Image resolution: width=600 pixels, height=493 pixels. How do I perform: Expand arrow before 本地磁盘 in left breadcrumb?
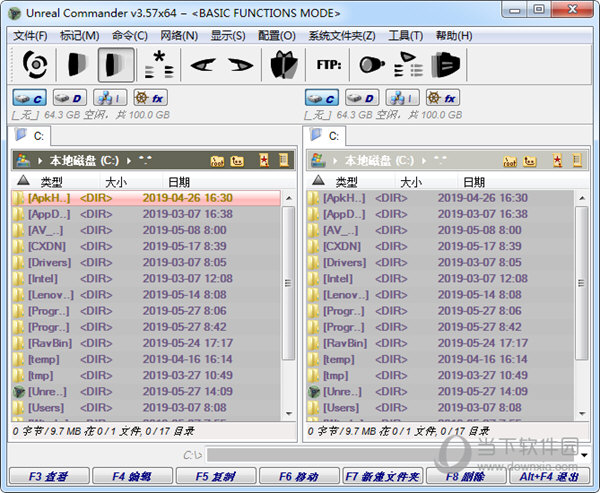(40, 161)
